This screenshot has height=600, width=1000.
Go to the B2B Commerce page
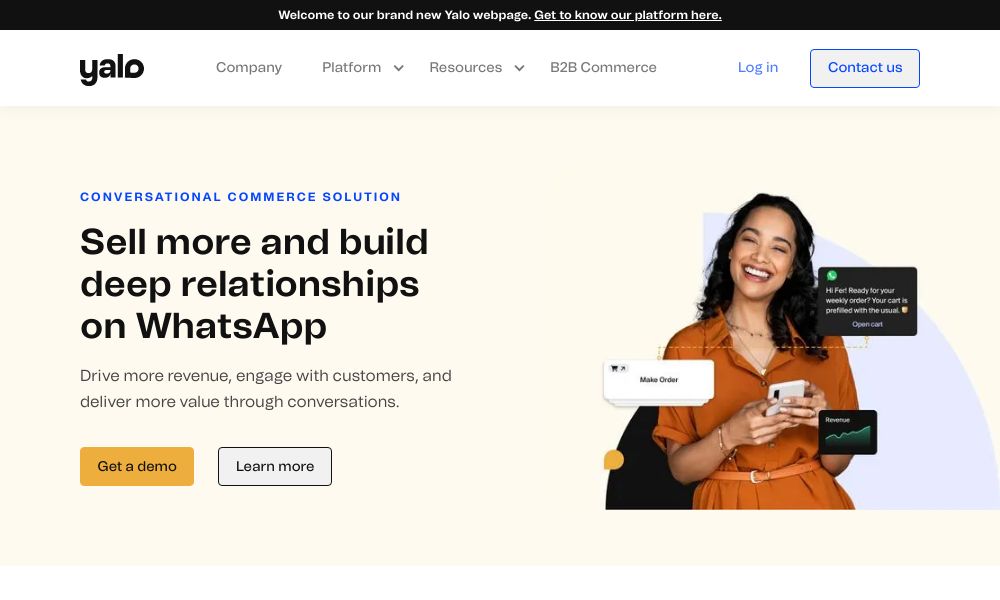click(x=603, y=68)
